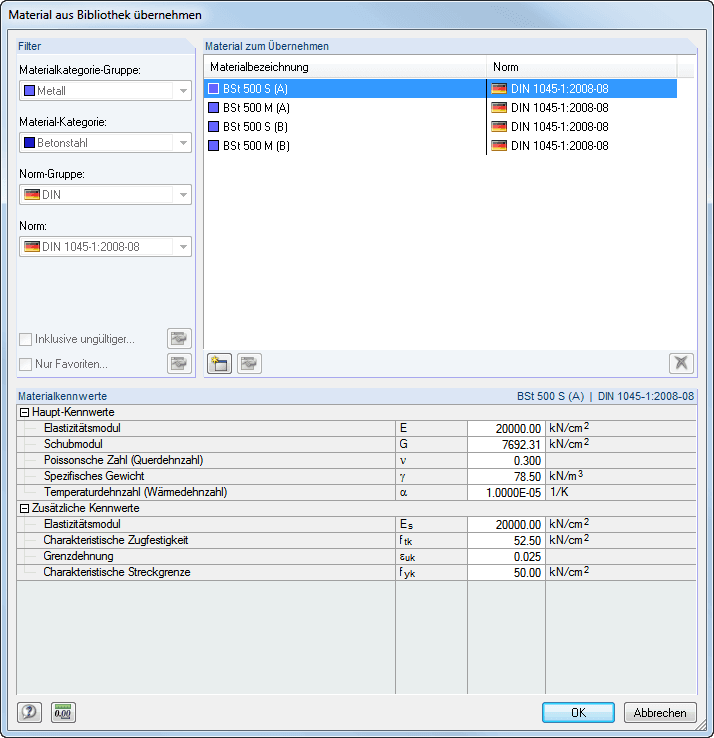Sort by Materialbezeichnung column header
The height and width of the screenshot is (738, 714).
[x=345, y=67]
